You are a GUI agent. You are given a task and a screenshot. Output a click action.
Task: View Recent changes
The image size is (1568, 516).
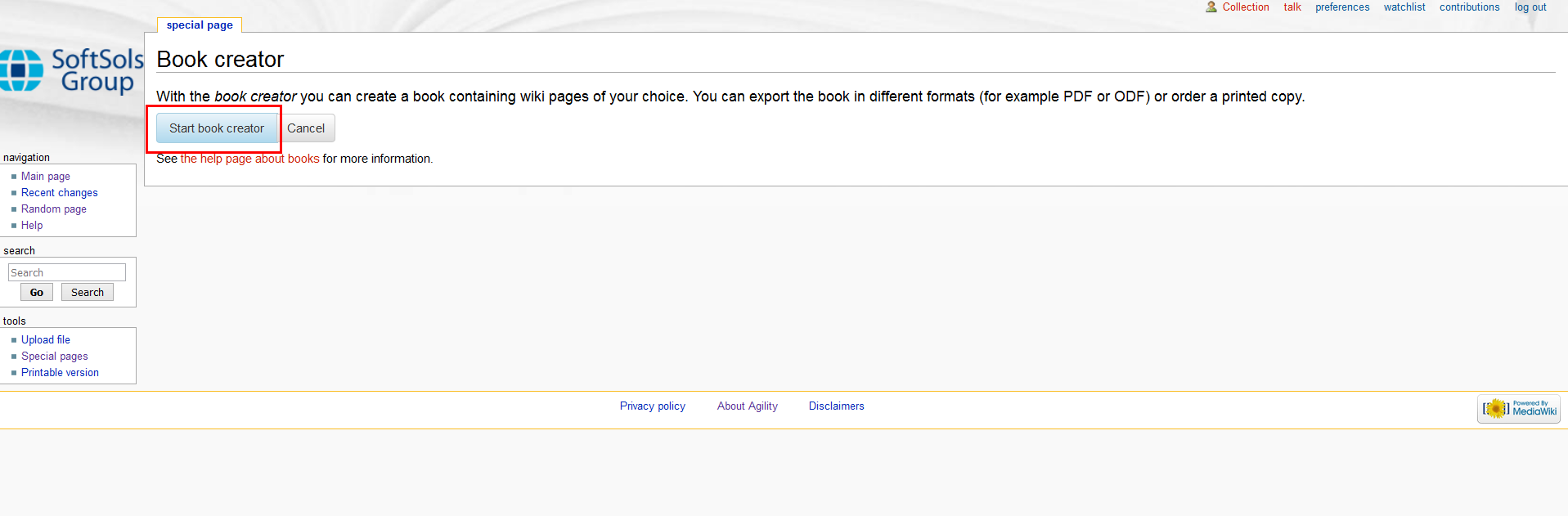point(59,193)
